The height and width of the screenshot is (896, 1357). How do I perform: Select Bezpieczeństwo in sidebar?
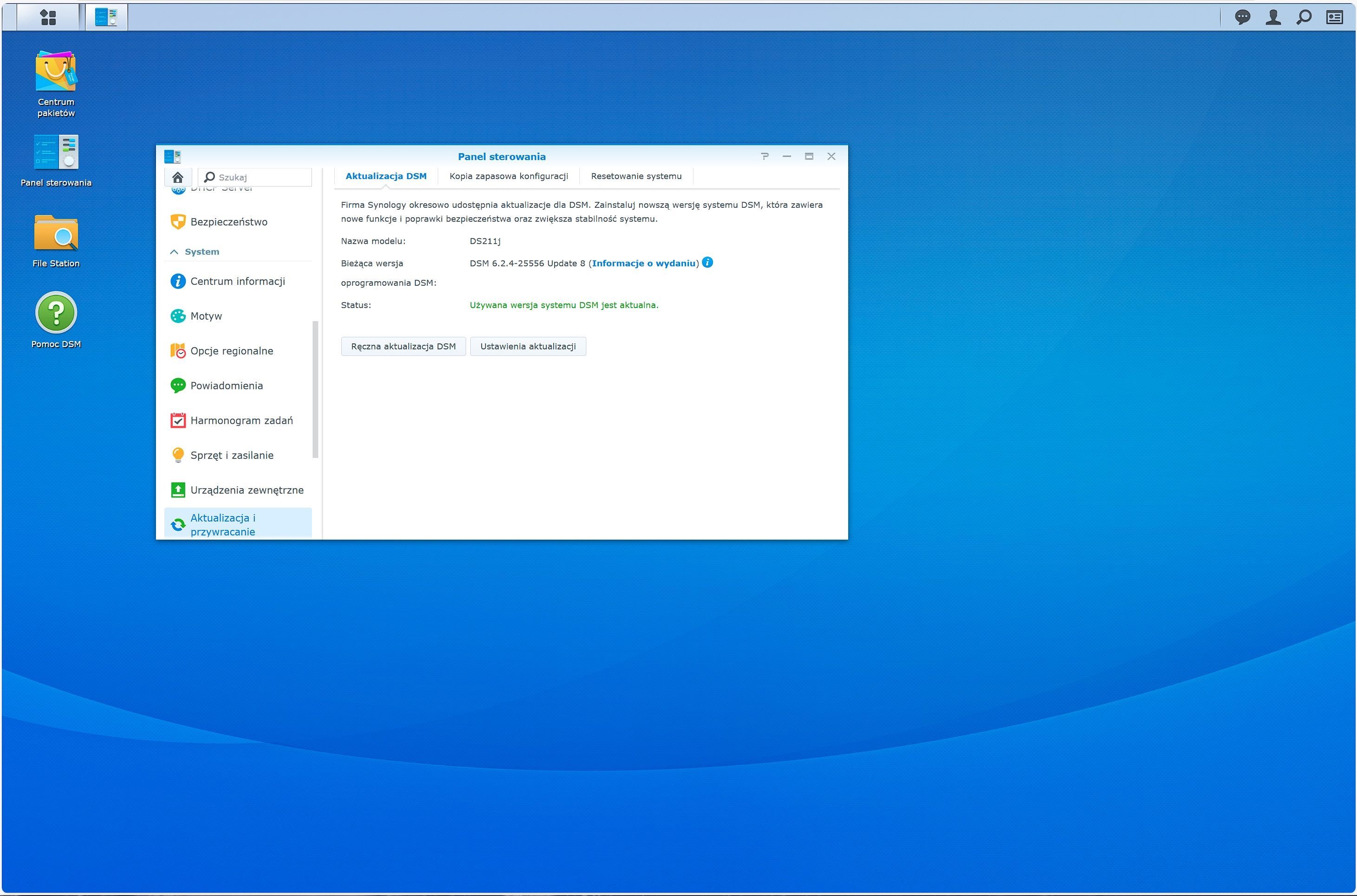tap(238, 222)
